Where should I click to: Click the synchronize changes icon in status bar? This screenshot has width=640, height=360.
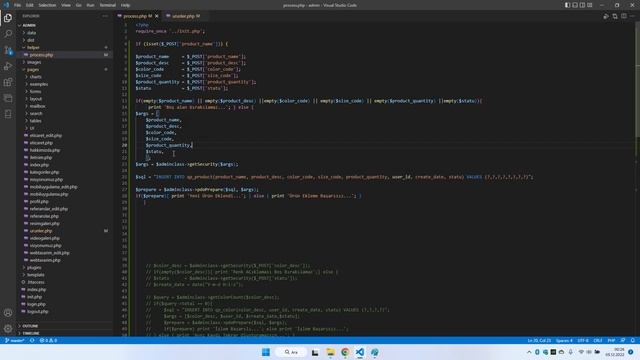32,340
